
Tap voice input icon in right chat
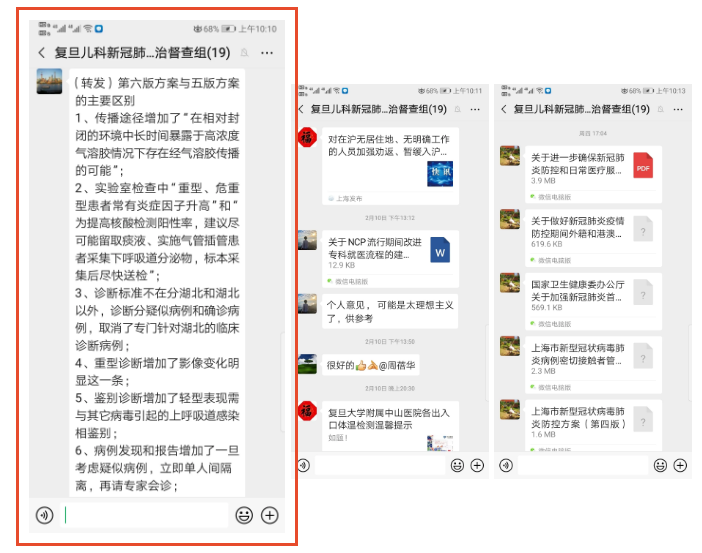click(x=506, y=466)
